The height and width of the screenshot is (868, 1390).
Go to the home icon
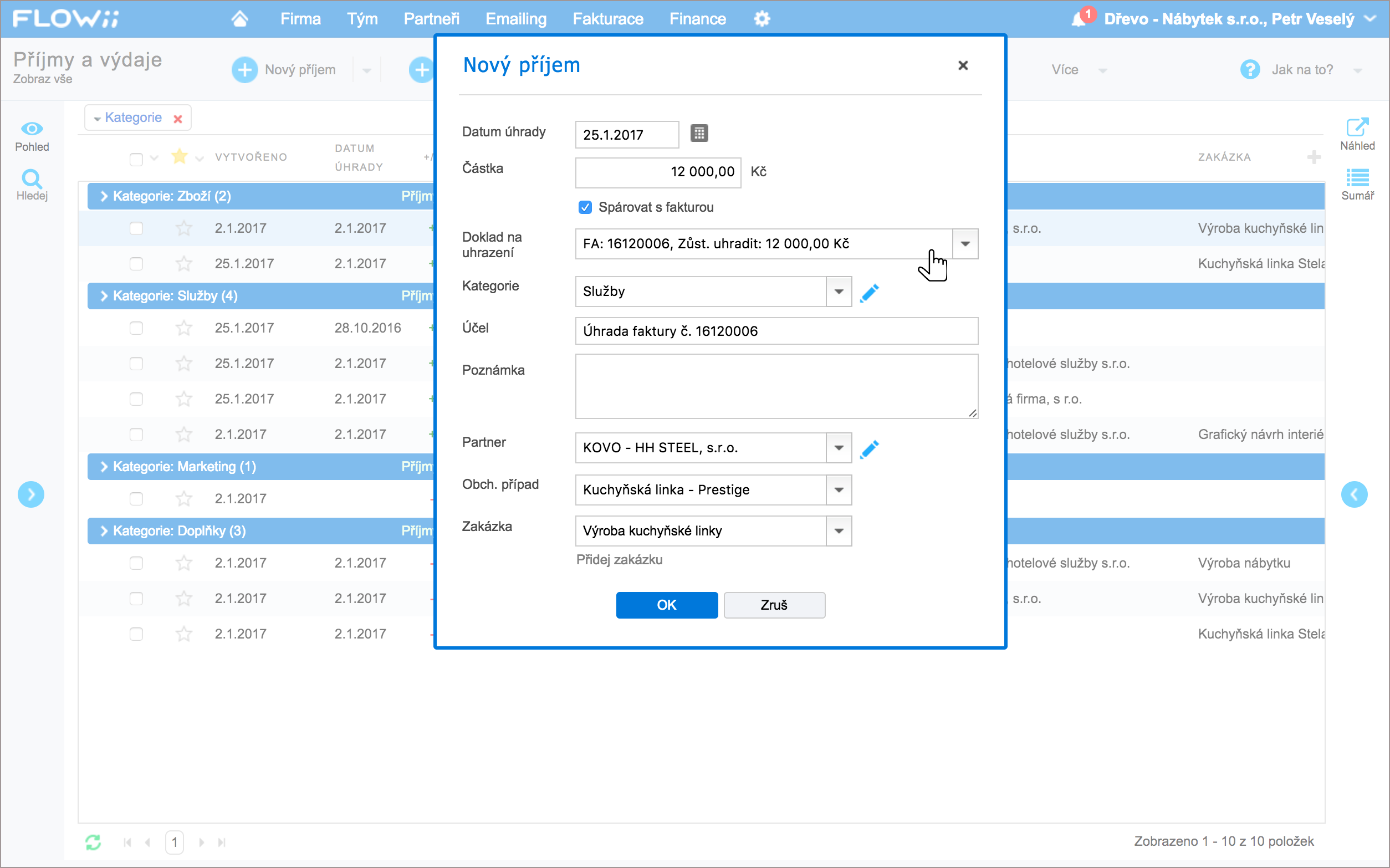point(239,19)
